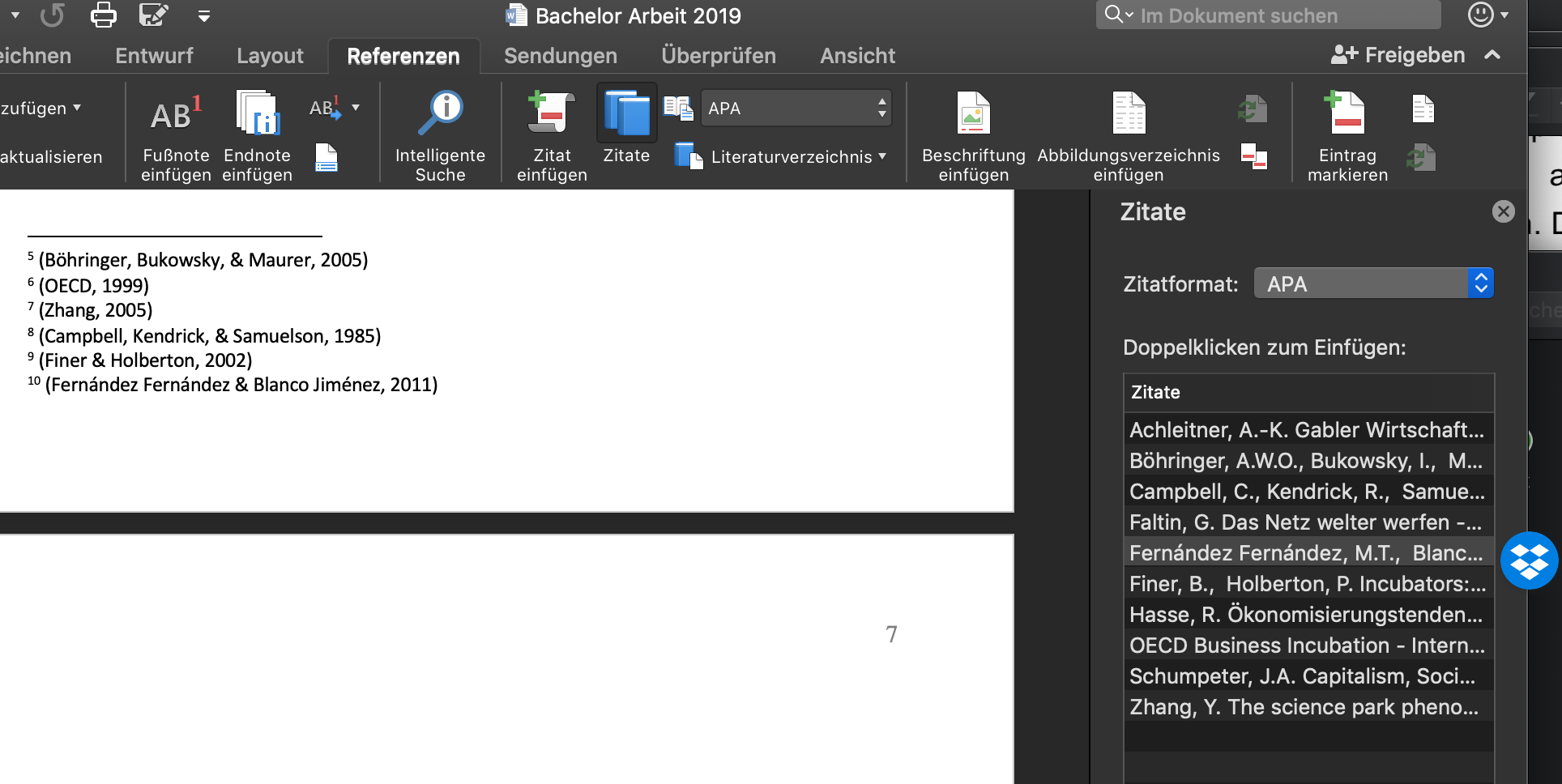This screenshot has width=1562, height=784.
Task: Click the Dropbox badge icon
Action: 1529,560
